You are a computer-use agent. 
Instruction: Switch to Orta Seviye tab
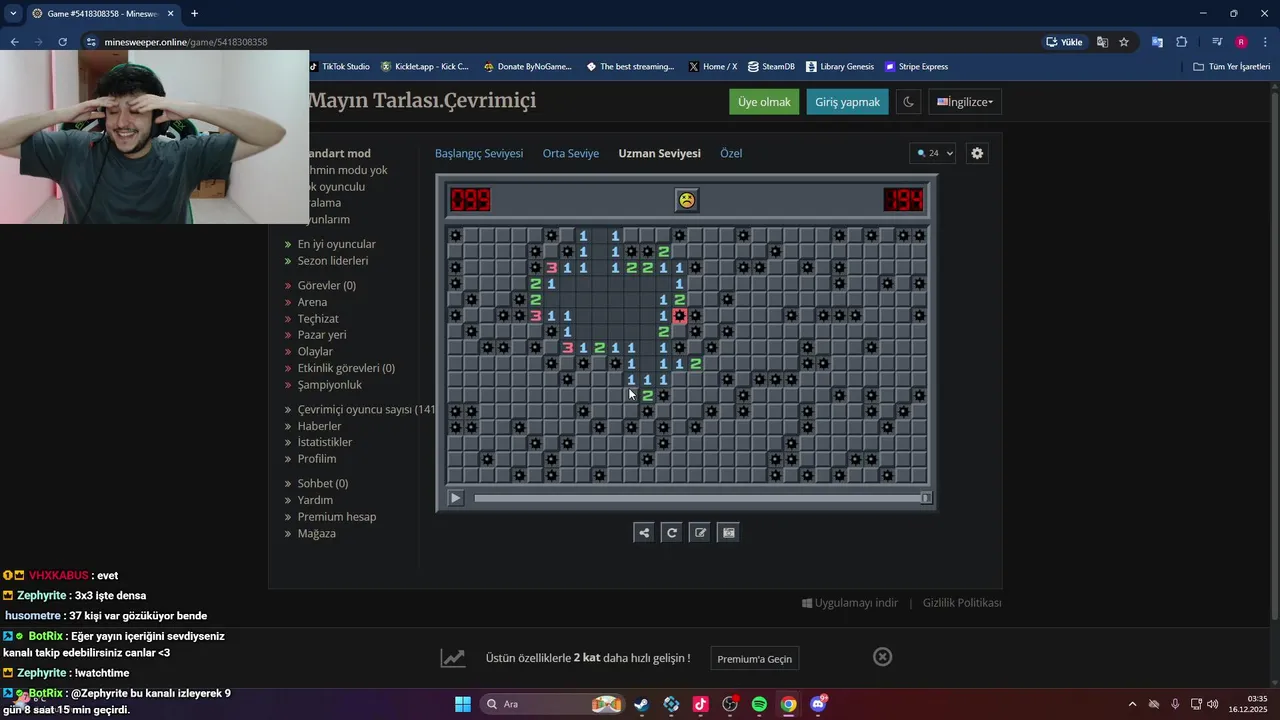pyautogui.click(x=571, y=153)
